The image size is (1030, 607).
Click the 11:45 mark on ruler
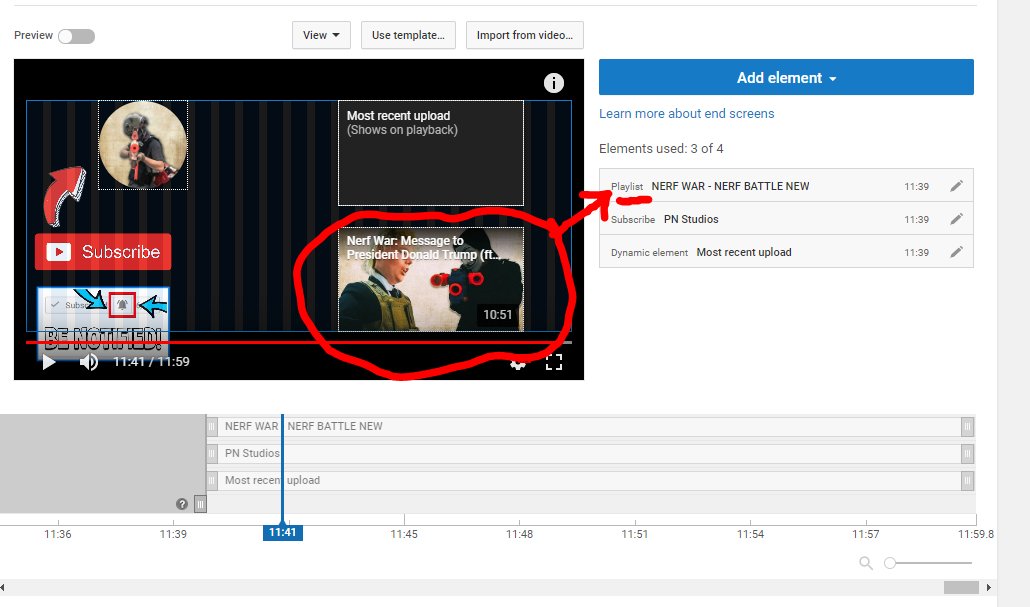(404, 534)
